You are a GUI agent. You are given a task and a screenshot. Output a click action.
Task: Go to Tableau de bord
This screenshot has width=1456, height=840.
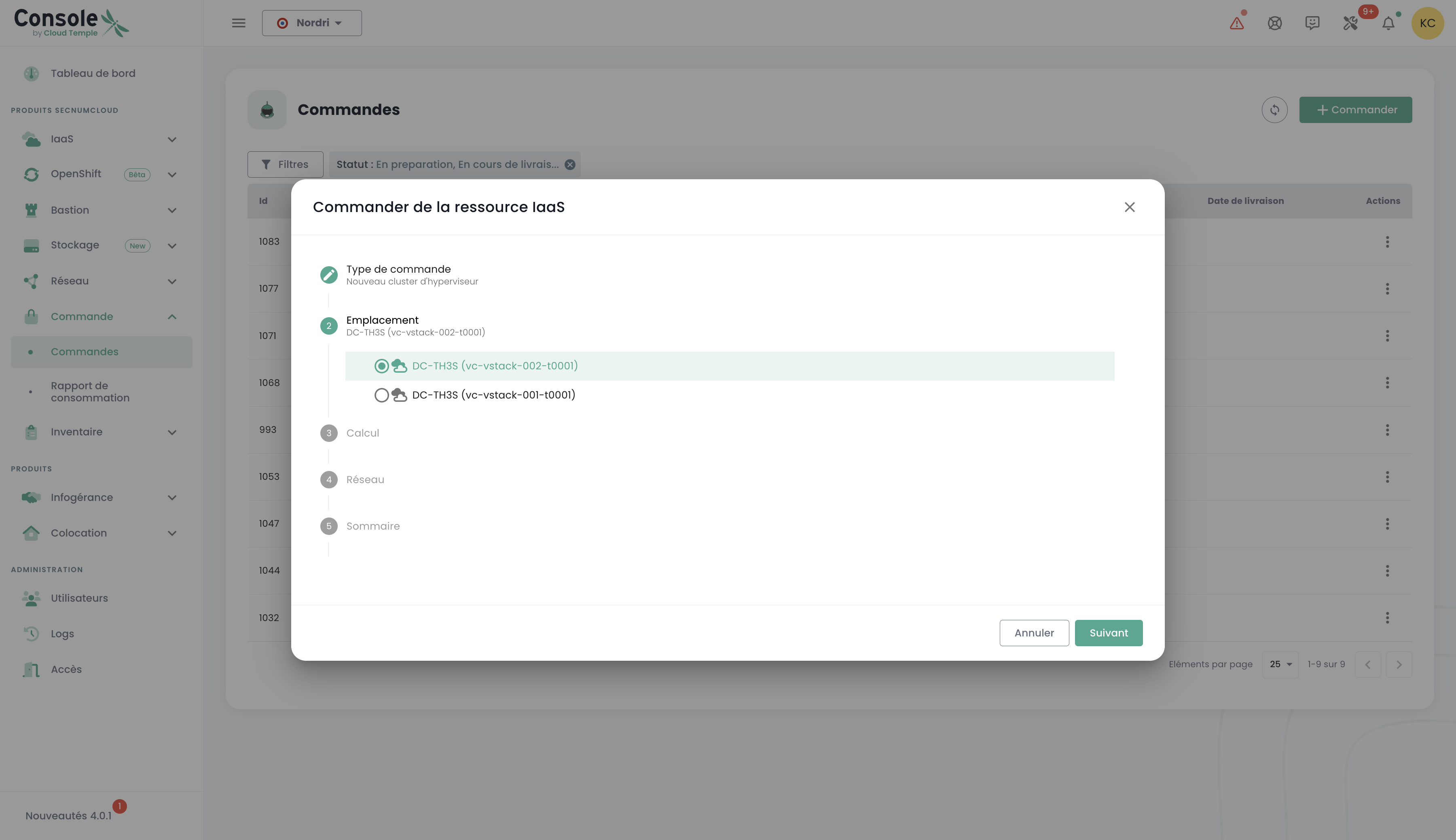pyautogui.click(x=93, y=73)
